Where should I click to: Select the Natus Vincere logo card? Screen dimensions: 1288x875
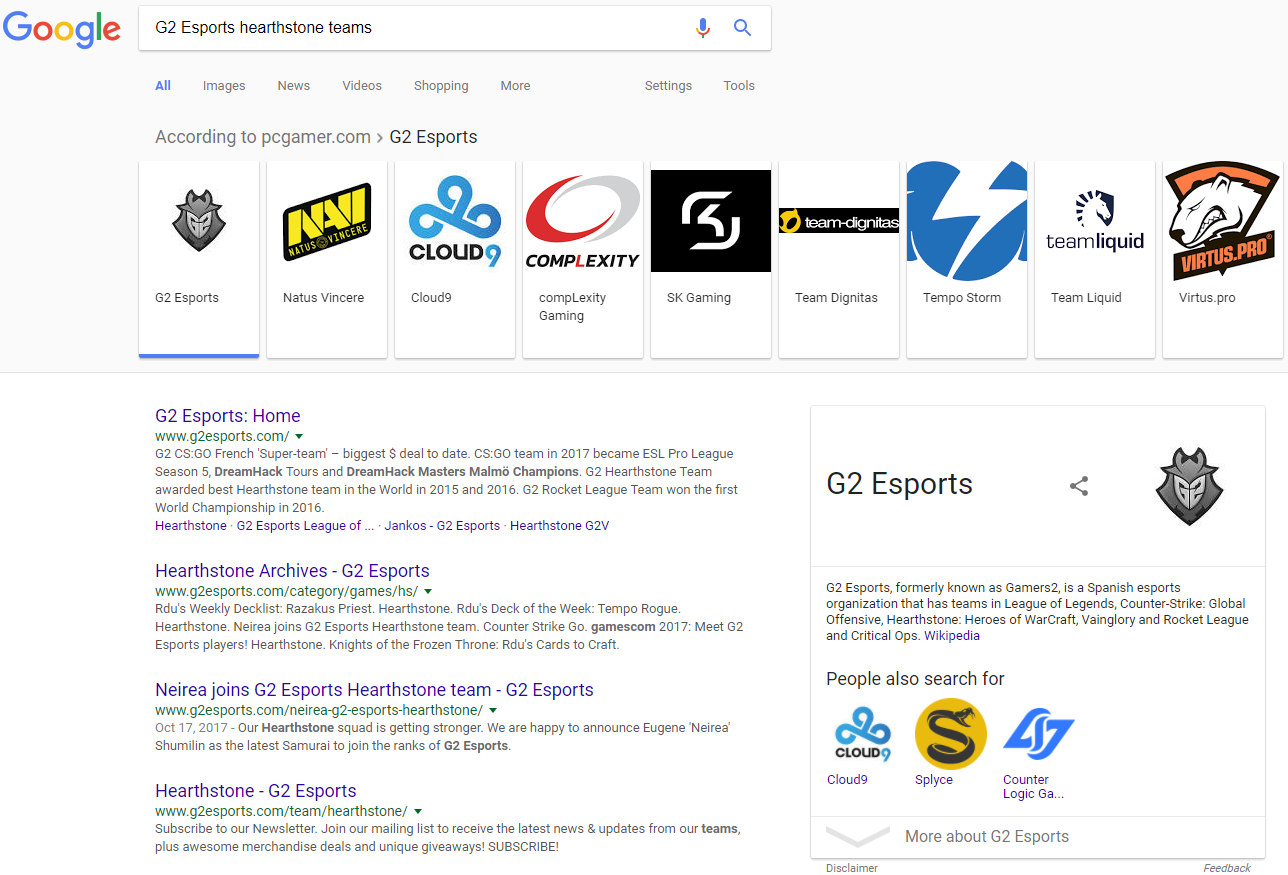pyautogui.click(x=326, y=258)
